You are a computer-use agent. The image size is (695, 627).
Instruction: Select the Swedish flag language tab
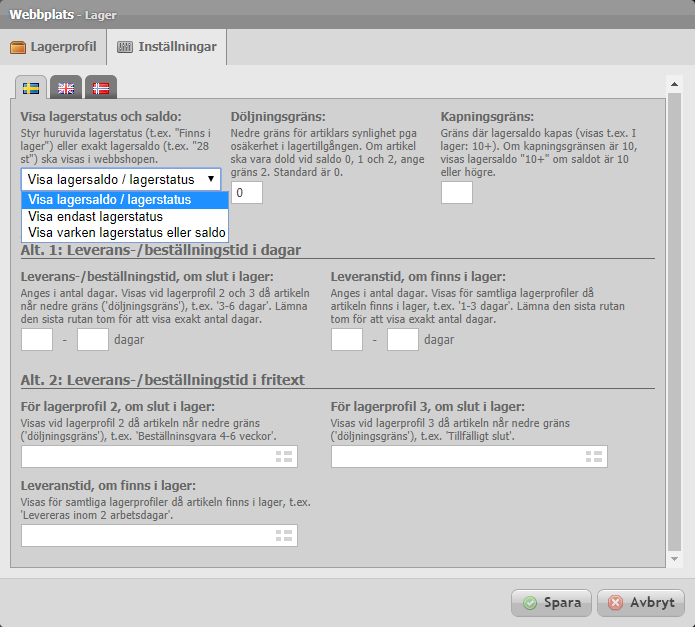point(31,88)
